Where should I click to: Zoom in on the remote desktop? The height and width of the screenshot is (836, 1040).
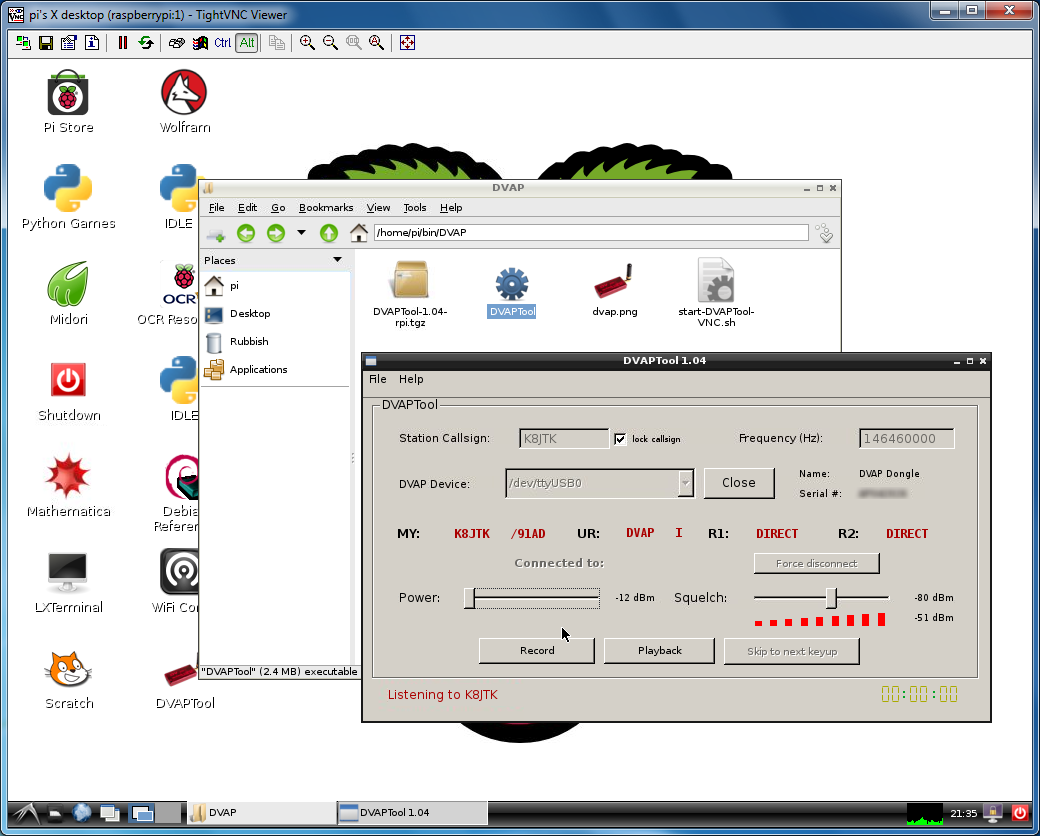coord(307,43)
